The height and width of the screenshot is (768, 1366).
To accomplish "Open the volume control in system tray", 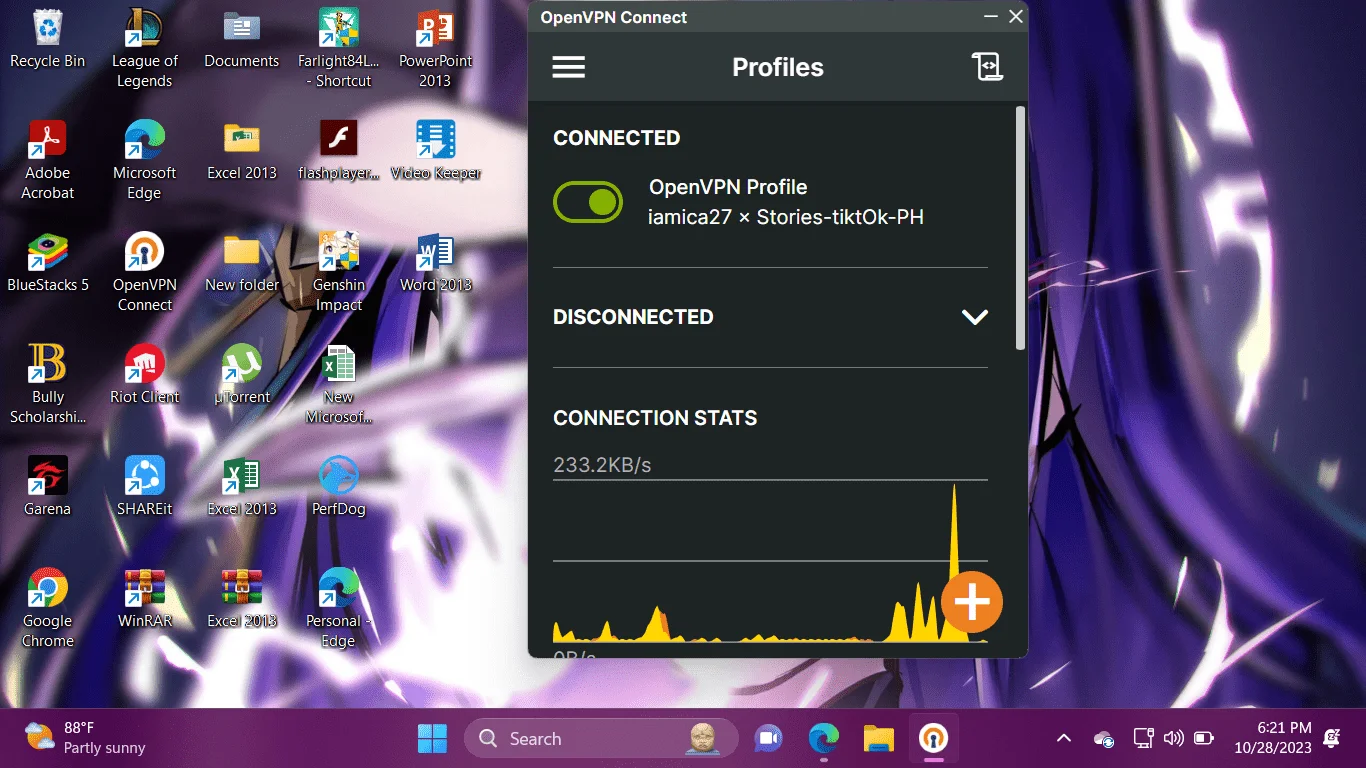I will pos(1174,739).
